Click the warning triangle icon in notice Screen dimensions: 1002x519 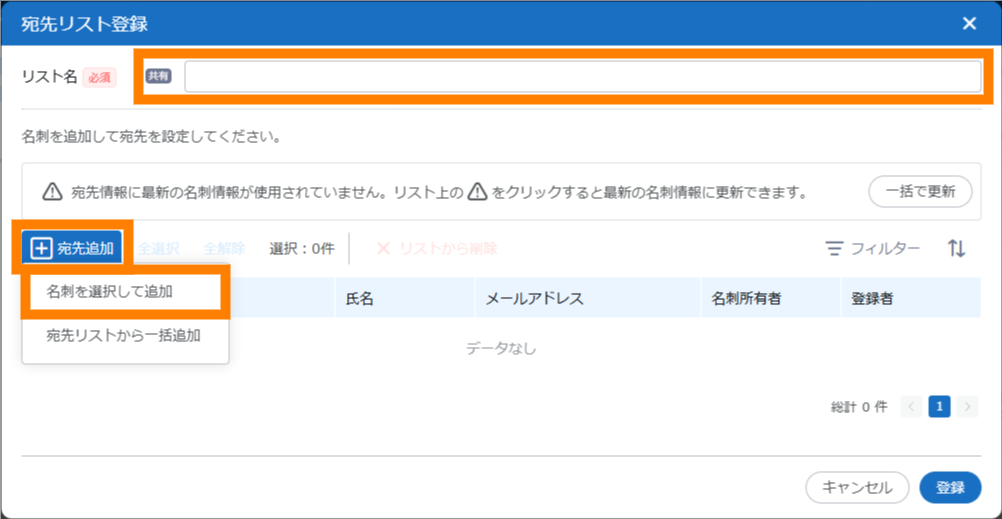coord(52,192)
